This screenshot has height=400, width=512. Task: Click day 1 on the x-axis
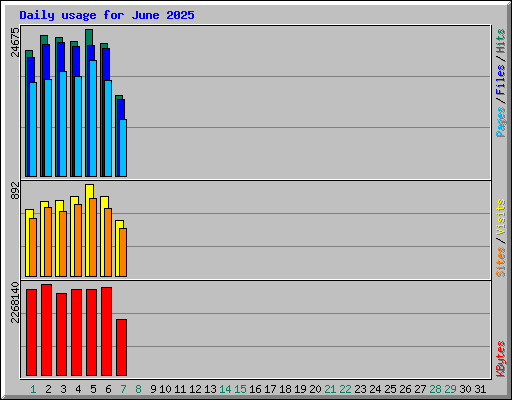33,389
